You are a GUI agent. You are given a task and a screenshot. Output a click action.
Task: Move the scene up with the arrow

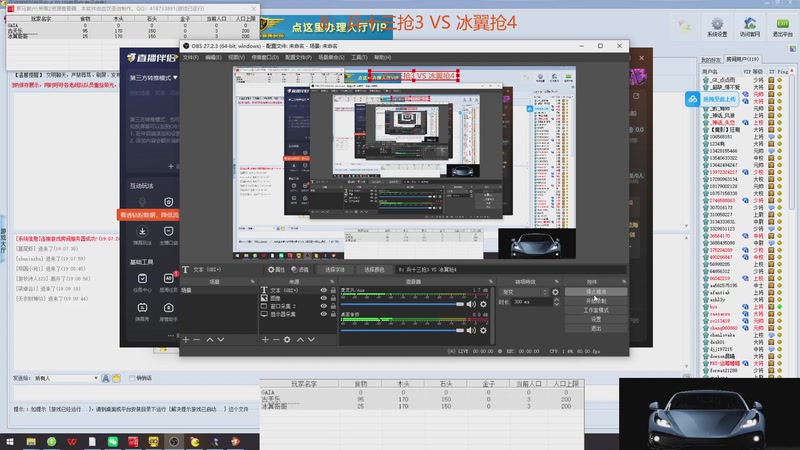[210, 340]
